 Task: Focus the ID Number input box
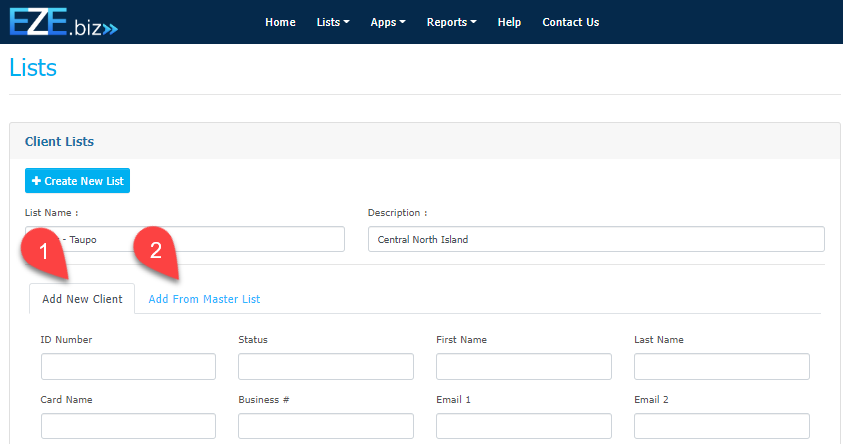128,367
